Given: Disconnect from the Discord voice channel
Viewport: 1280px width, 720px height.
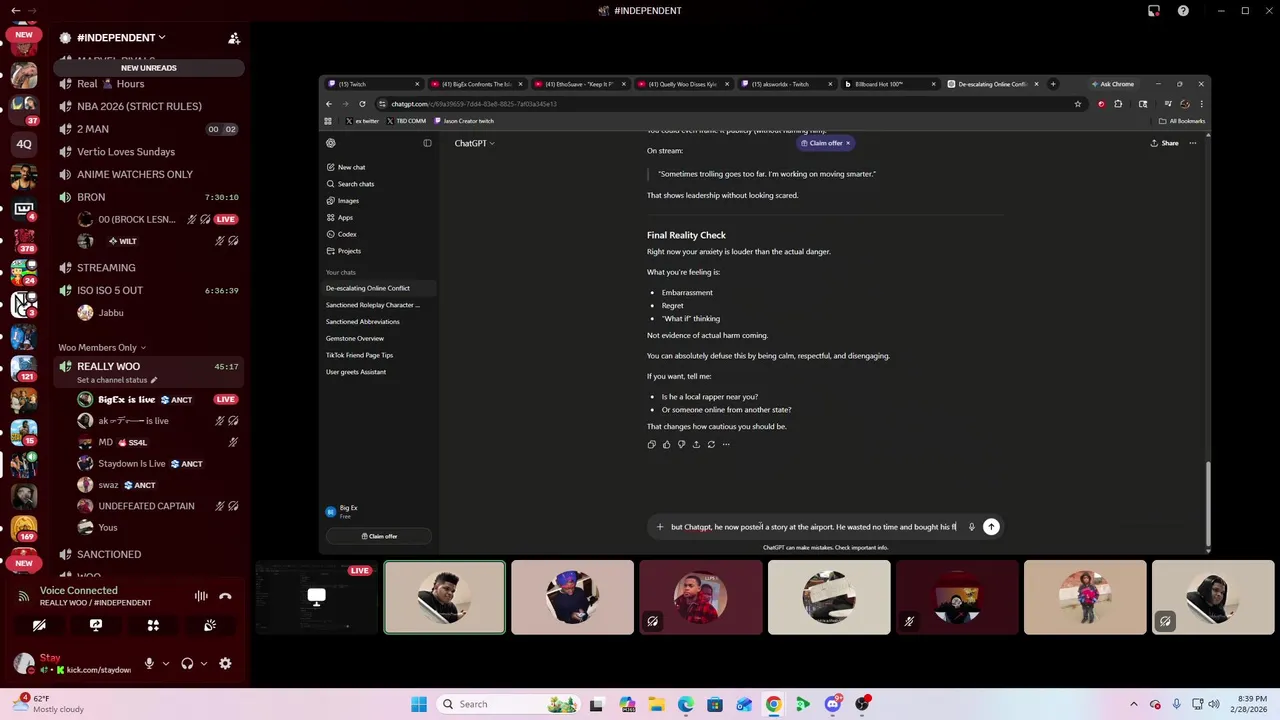Looking at the screenshot, I should (x=225, y=596).
